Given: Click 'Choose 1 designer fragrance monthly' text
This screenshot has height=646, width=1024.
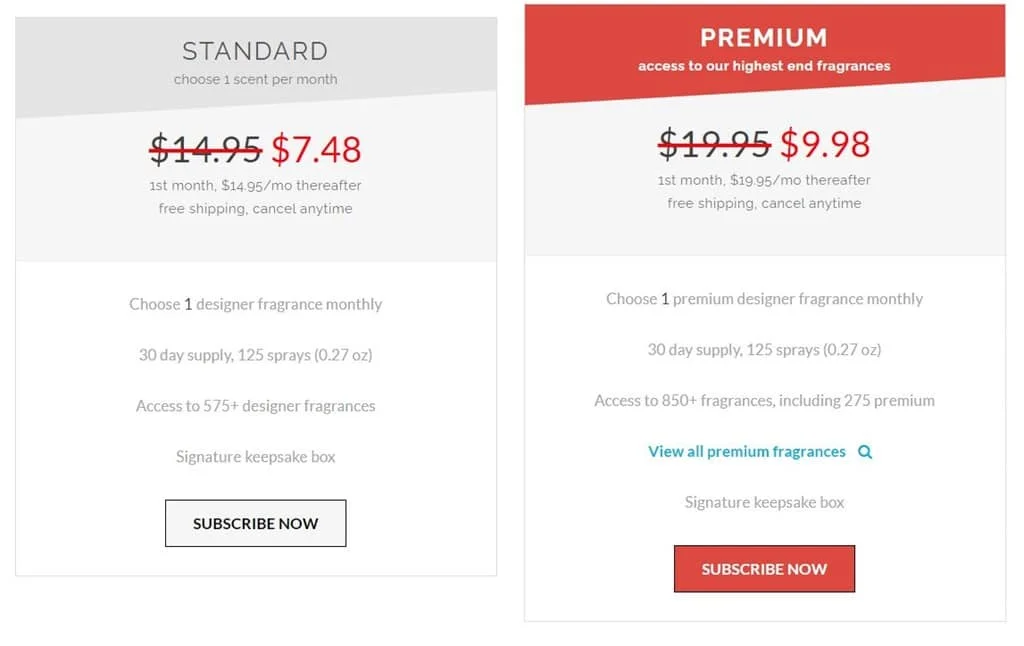Looking at the screenshot, I should [x=255, y=304].
